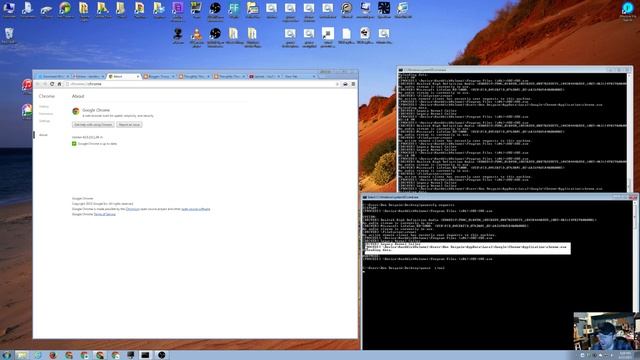The height and width of the screenshot is (360, 640).
Task: Select About in Chrome sidebar
Action: coord(43,135)
